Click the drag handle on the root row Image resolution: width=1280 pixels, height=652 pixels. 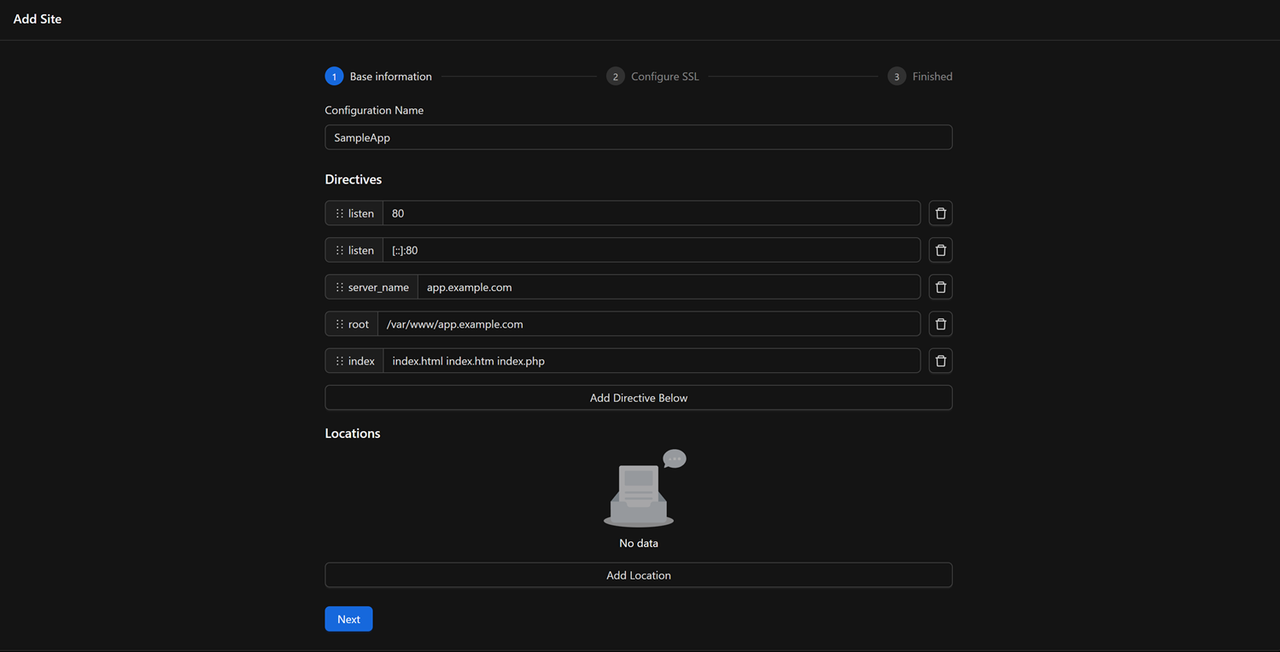pyautogui.click(x=339, y=323)
